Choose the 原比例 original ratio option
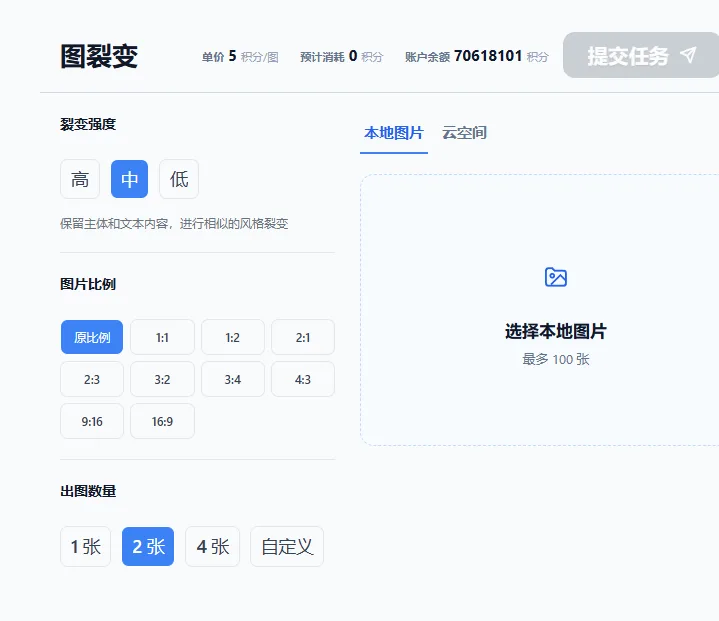 (92, 337)
